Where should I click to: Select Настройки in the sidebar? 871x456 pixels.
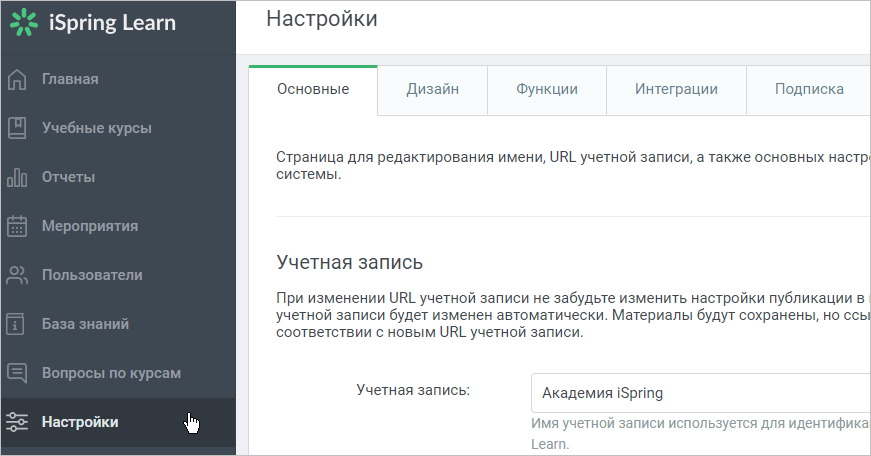point(118,422)
